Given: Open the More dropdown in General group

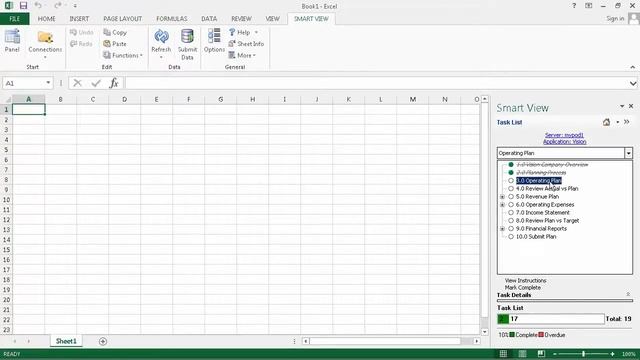Looking at the screenshot, I should (242, 55).
